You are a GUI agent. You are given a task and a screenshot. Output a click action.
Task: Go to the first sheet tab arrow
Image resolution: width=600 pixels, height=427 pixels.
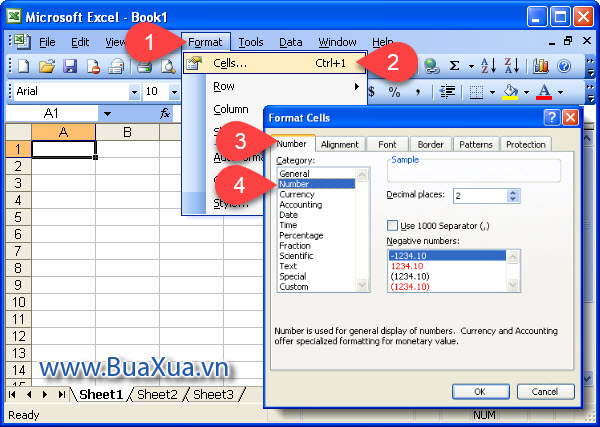pyautogui.click(x=12, y=394)
